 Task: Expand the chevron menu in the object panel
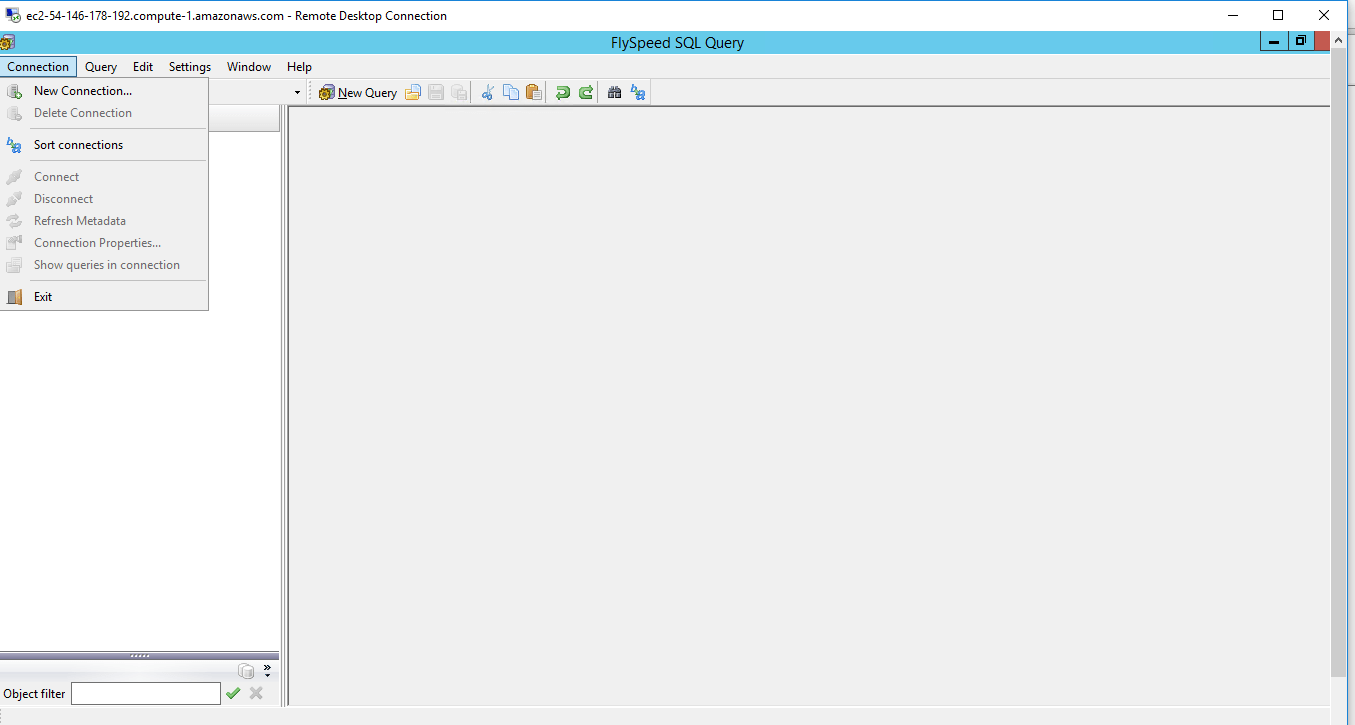pos(266,667)
